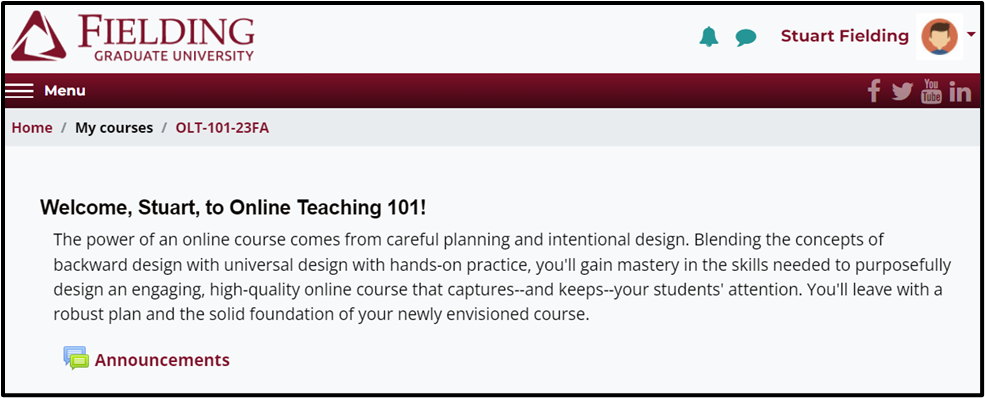Click the Welcome to Online Teaching 101 heading
The height and width of the screenshot is (398, 985).
point(233,207)
